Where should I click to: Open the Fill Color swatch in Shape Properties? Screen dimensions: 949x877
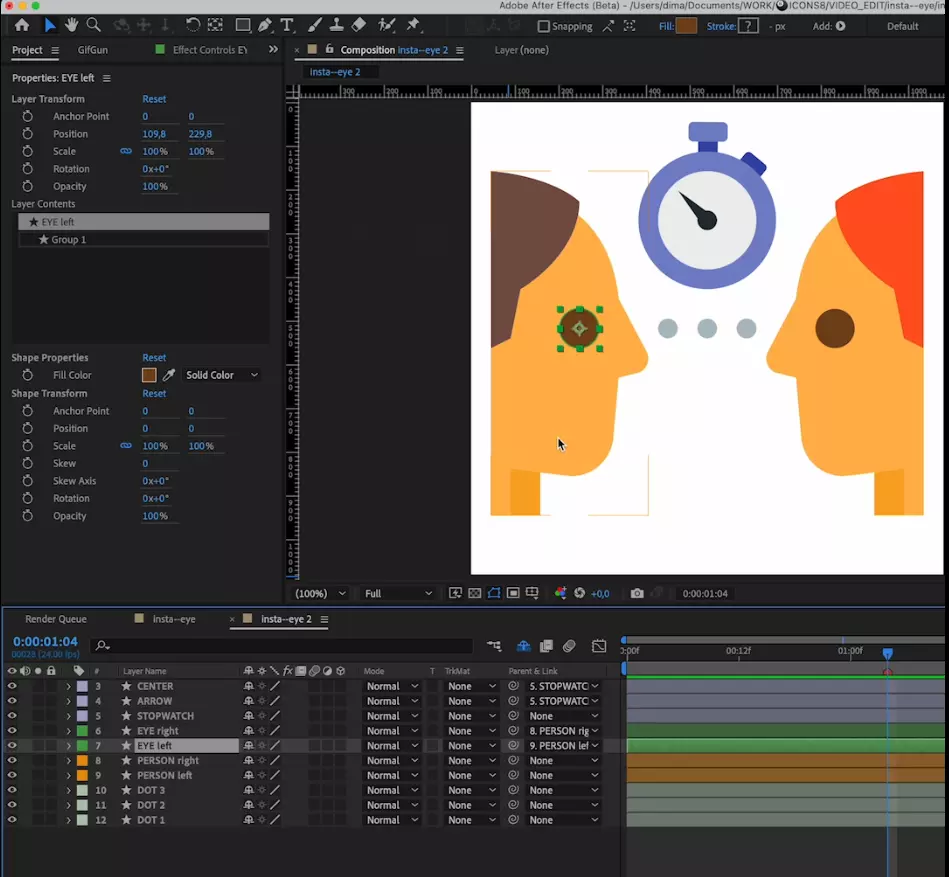pyautogui.click(x=149, y=375)
